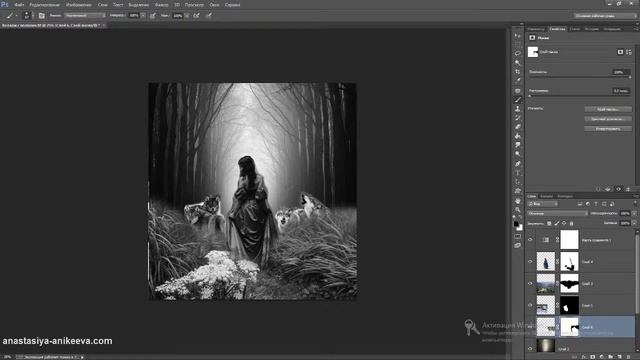
Task: Toggle lock transparent pixels
Action: click(549, 223)
